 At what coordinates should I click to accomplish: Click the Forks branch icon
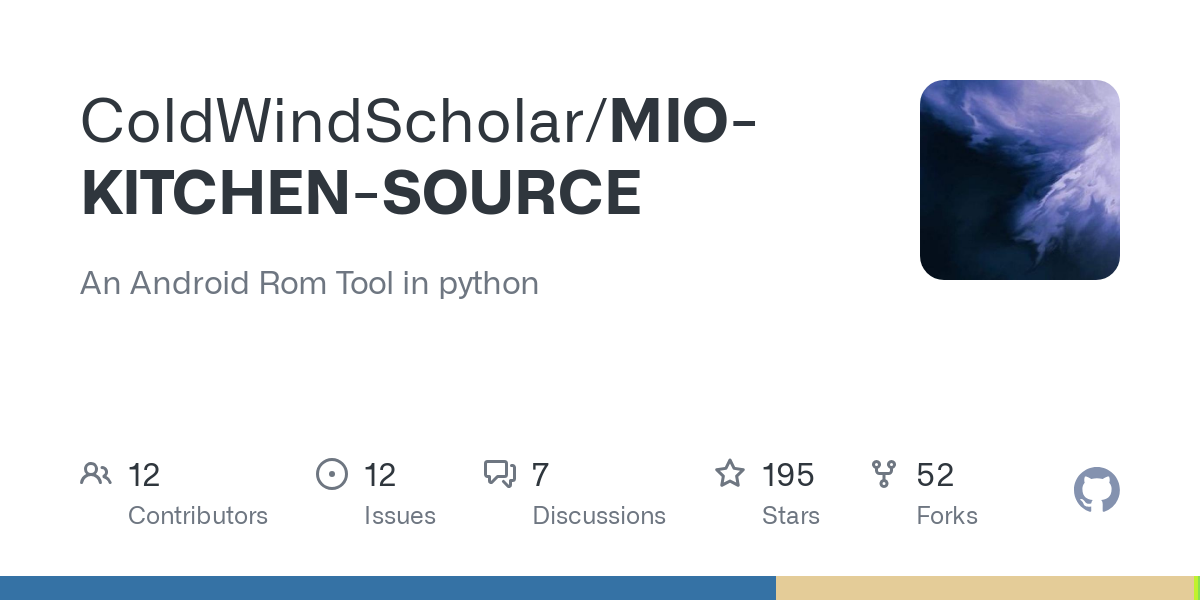884,474
